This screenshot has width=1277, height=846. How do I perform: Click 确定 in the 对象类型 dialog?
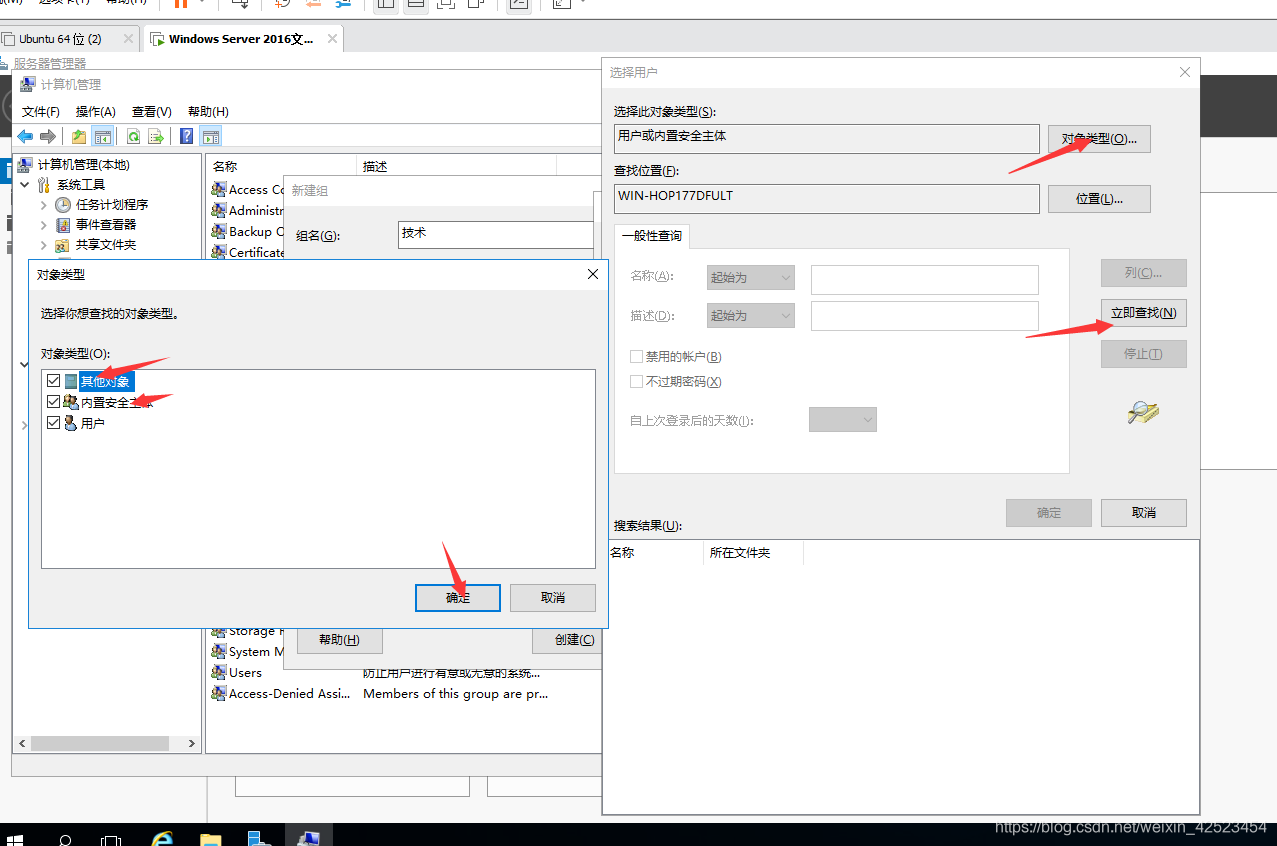(457, 598)
